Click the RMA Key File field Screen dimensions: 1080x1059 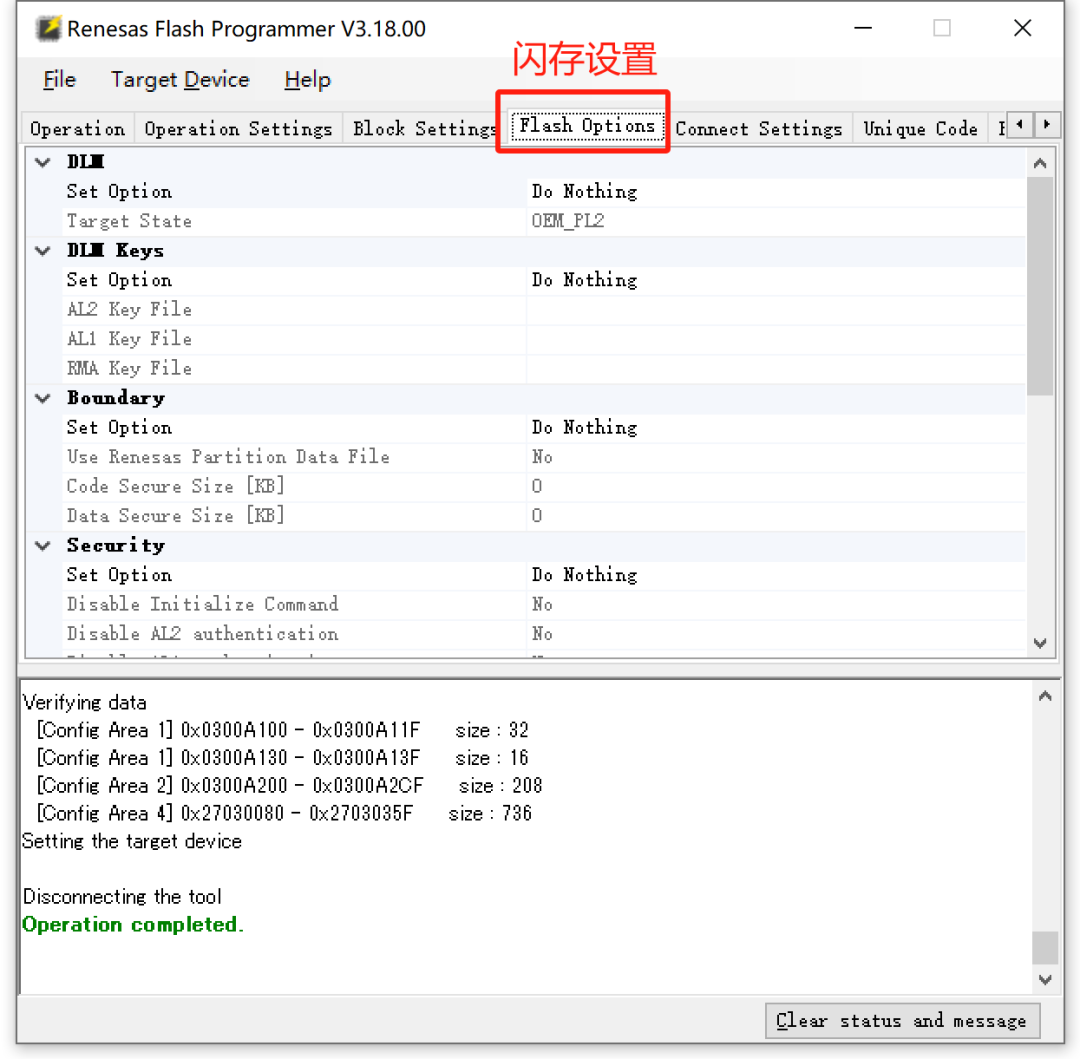click(776, 368)
